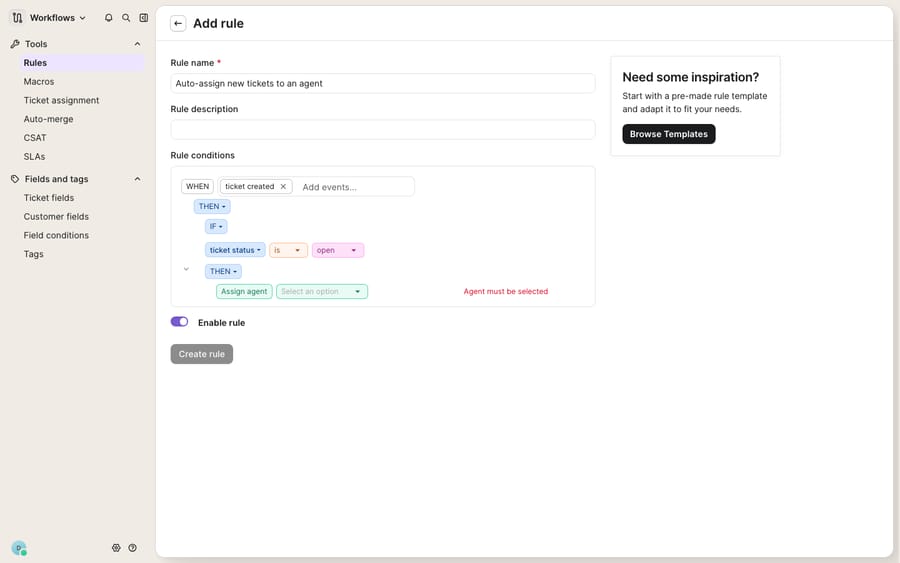Open Ticket fields in the sidebar
Image resolution: width=900 pixels, height=563 pixels.
click(49, 198)
